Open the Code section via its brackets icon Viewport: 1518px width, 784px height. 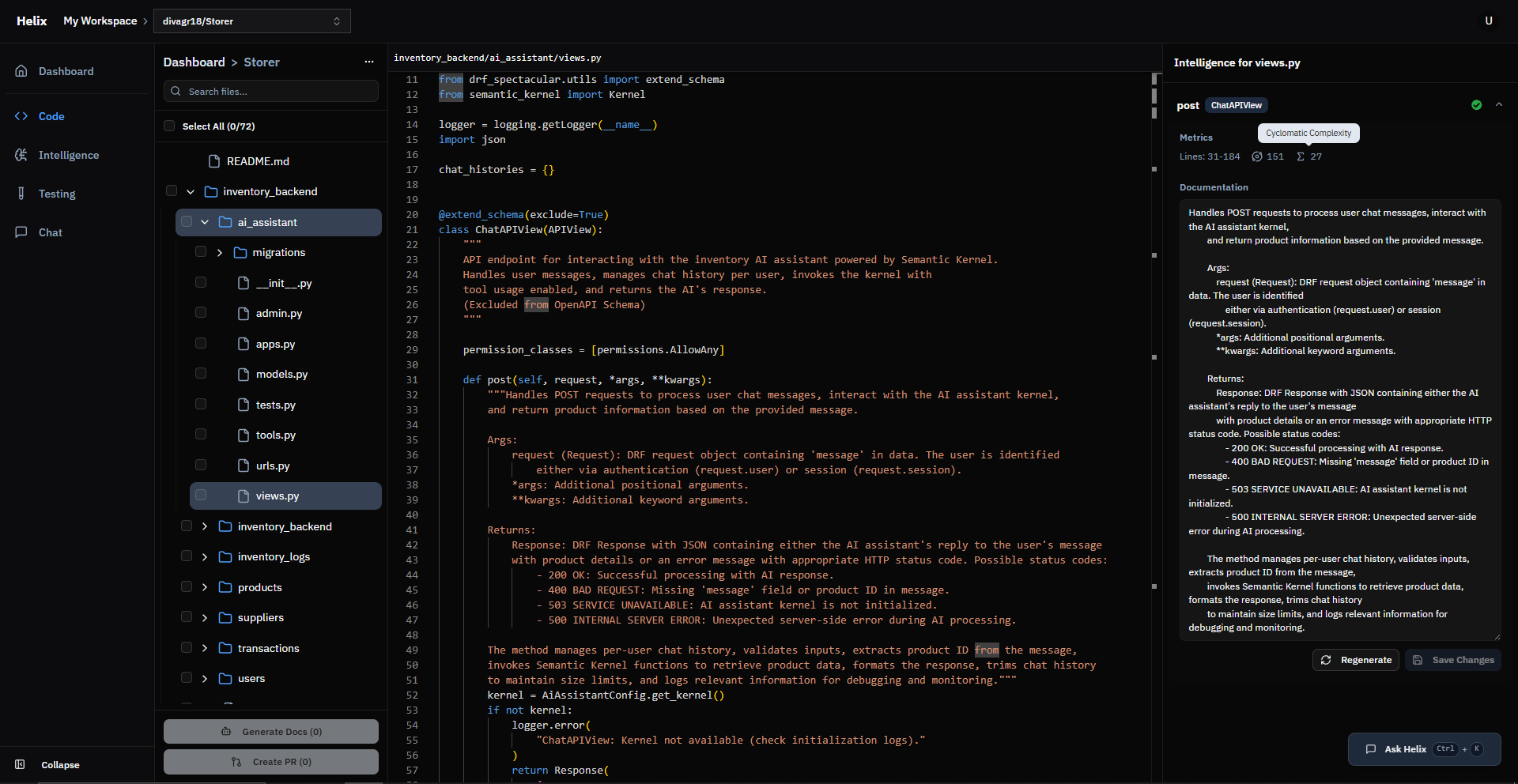[x=21, y=116]
